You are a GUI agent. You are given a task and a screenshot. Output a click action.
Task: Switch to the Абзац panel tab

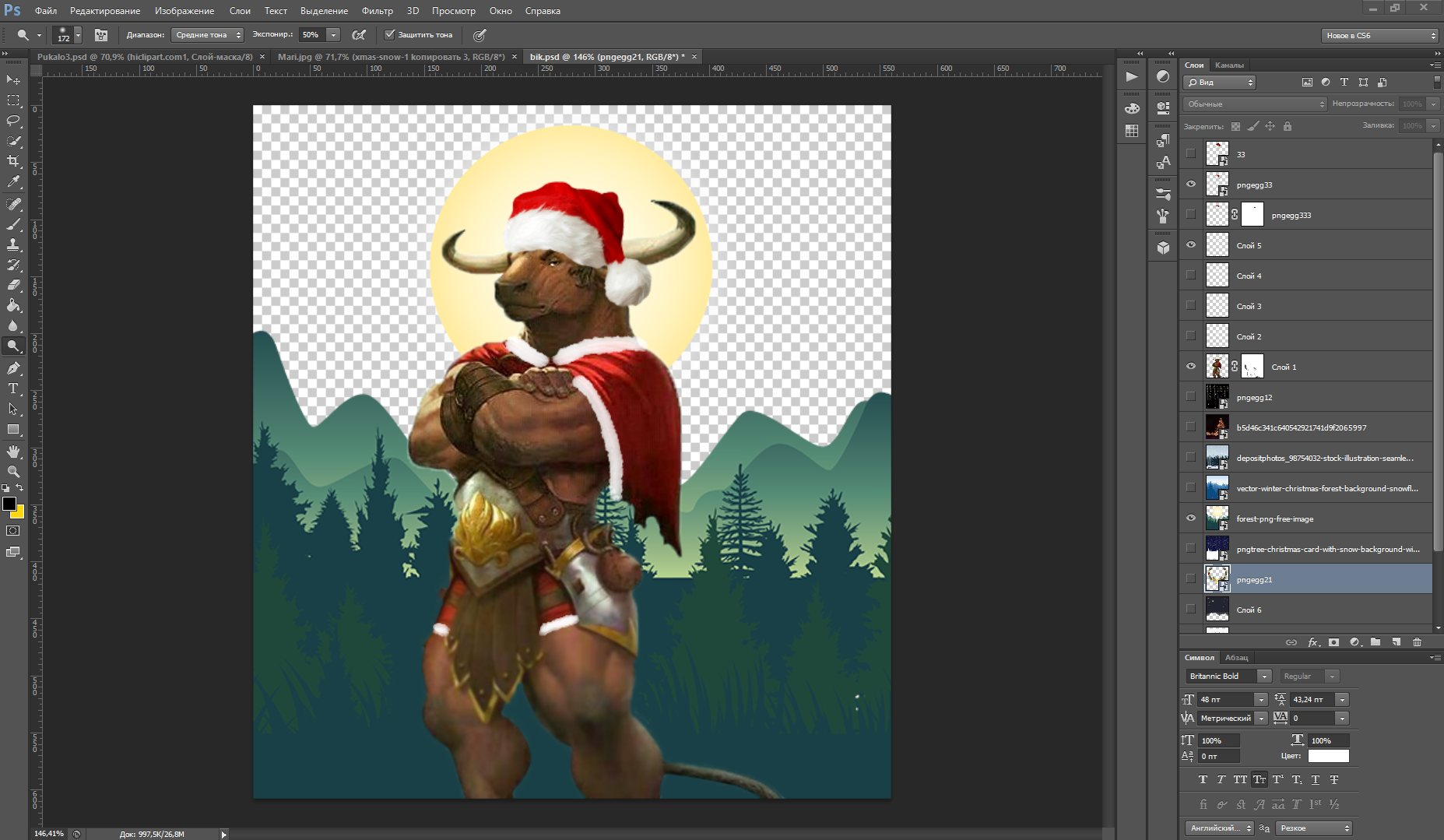click(1236, 658)
